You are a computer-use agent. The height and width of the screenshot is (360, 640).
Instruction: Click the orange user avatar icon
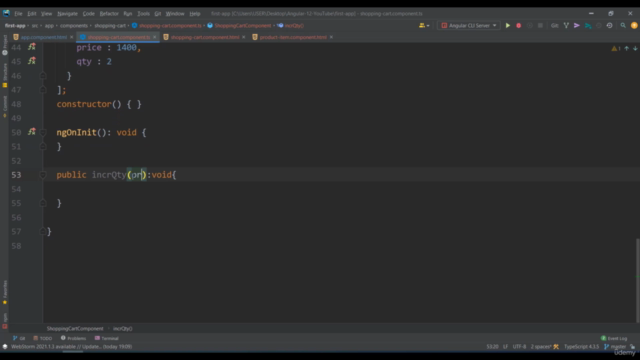click(x=634, y=25)
